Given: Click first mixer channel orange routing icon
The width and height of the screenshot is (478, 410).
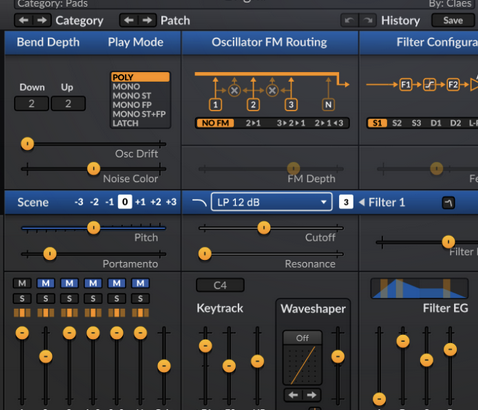Looking at the screenshot, I should click(22, 313).
